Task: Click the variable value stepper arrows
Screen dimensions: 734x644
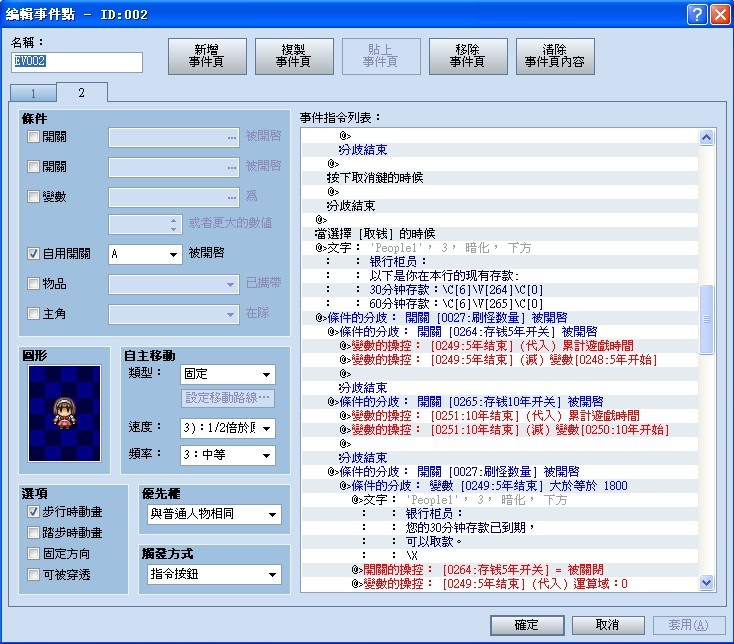Action: pyautogui.click(x=174, y=225)
